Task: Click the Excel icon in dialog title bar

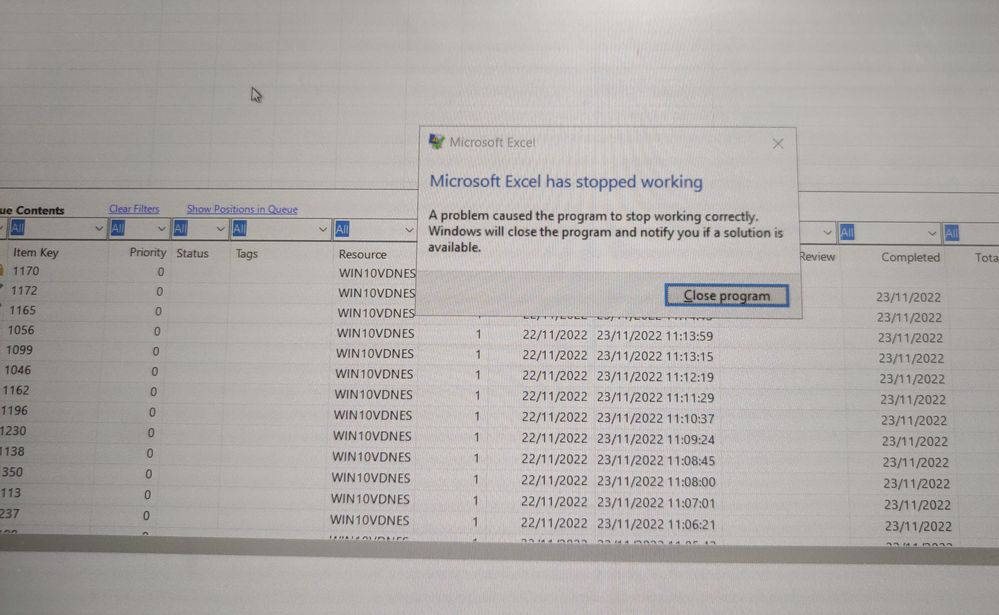Action: (436, 141)
